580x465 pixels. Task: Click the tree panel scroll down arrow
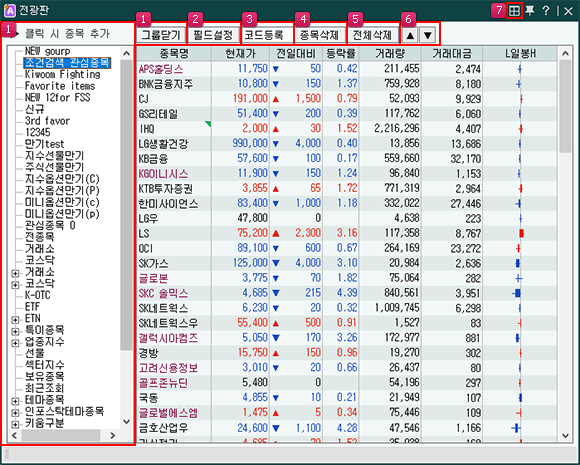pos(127,422)
